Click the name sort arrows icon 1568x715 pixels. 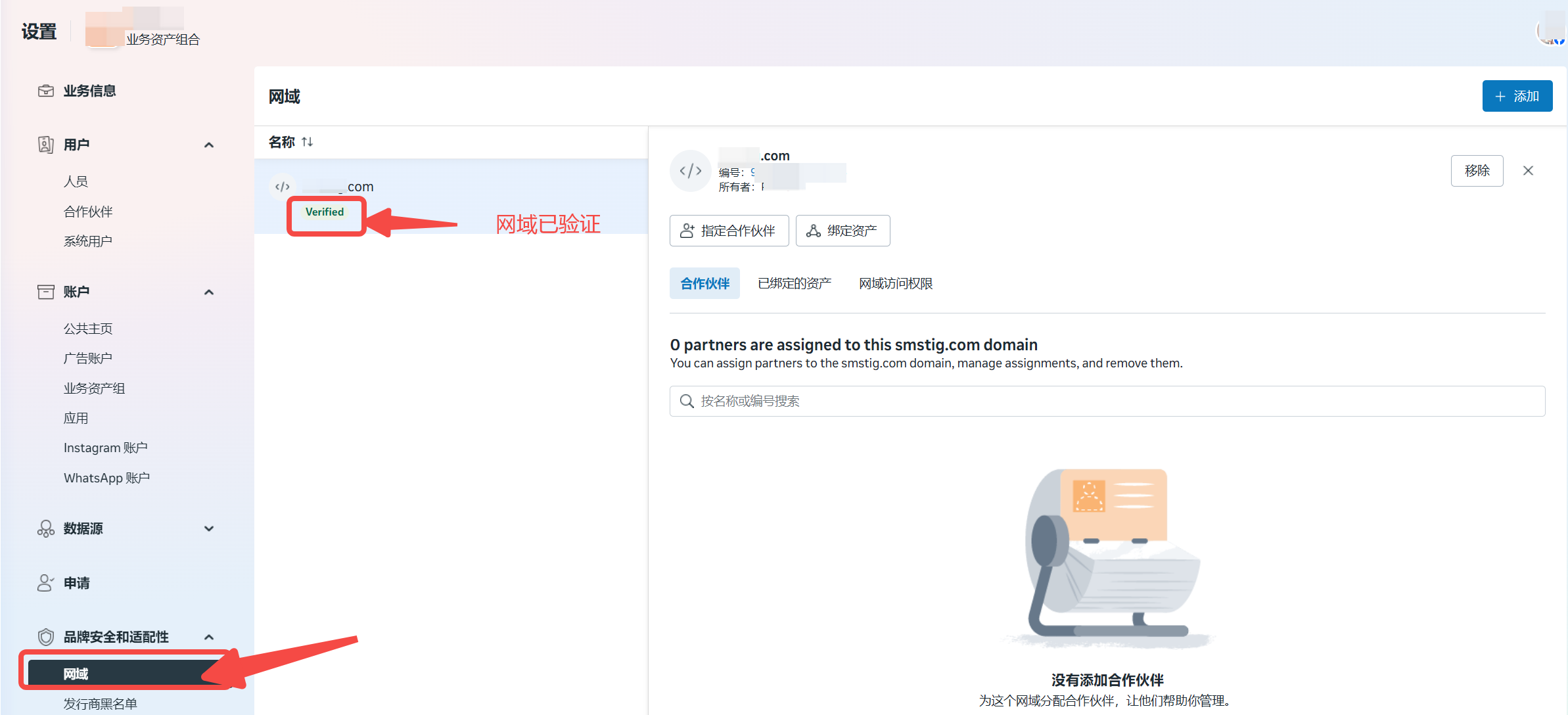(x=307, y=142)
